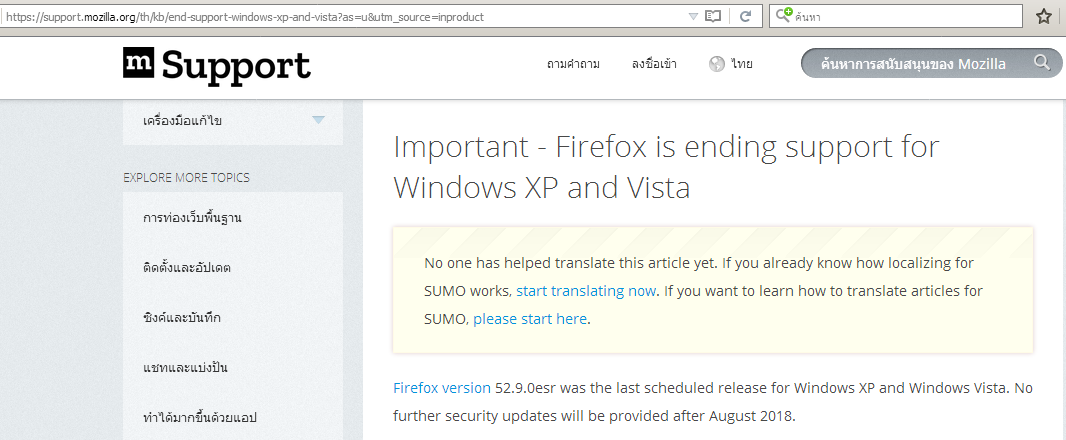Click the "start translating now" link
The height and width of the screenshot is (440, 1066).
[586, 291]
